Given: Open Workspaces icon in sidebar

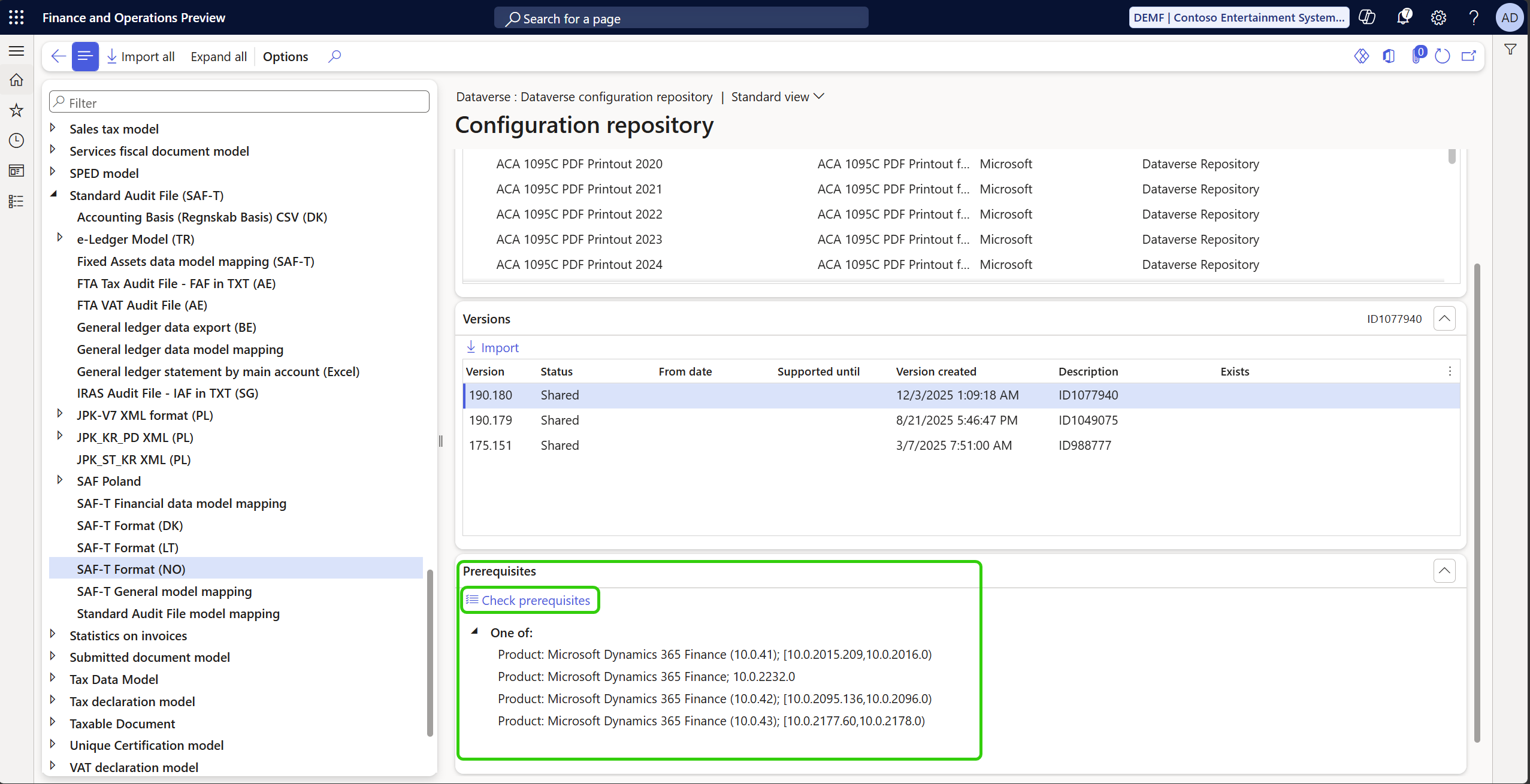Looking at the screenshot, I should pyautogui.click(x=16, y=171).
